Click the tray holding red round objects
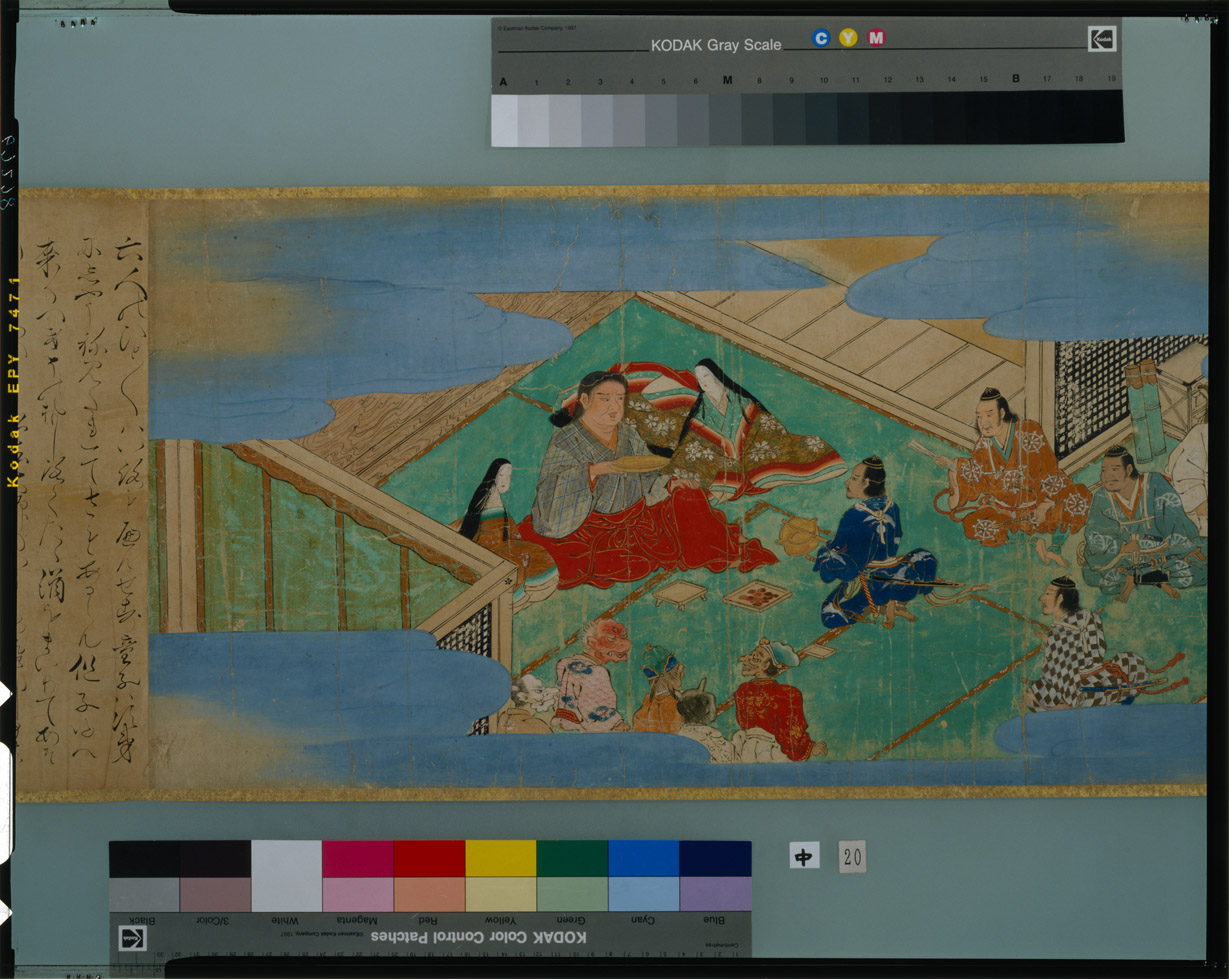Screen dimensions: 1229x979 [757, 596]
